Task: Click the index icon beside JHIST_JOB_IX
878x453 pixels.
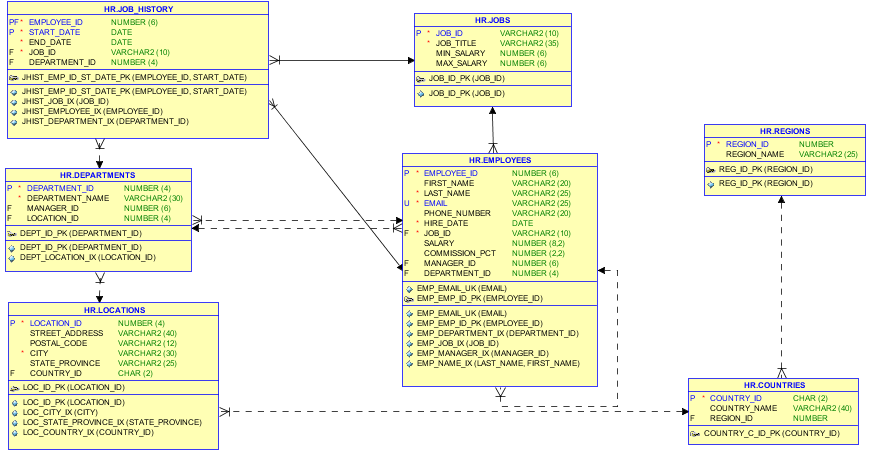Action: (x=12, y=101)
